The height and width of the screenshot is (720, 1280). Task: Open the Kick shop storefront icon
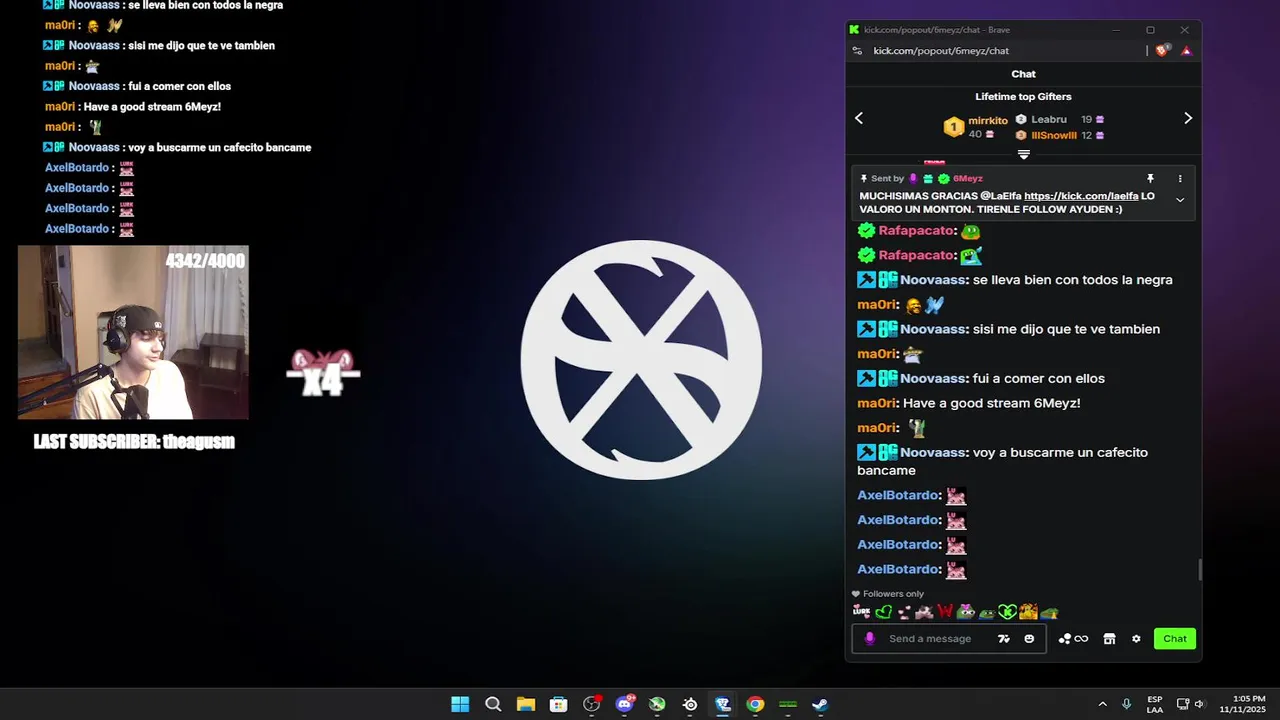click(x=1109, y=639)
